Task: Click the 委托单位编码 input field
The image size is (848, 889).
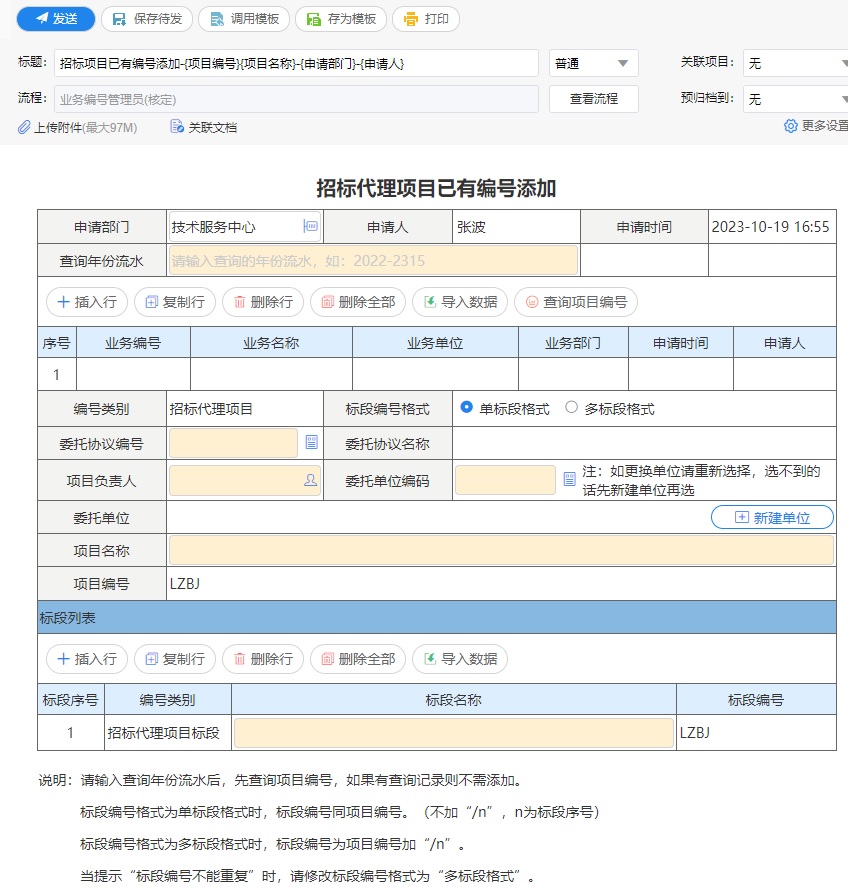Action: pyautogui.click(x=505, y=480)
